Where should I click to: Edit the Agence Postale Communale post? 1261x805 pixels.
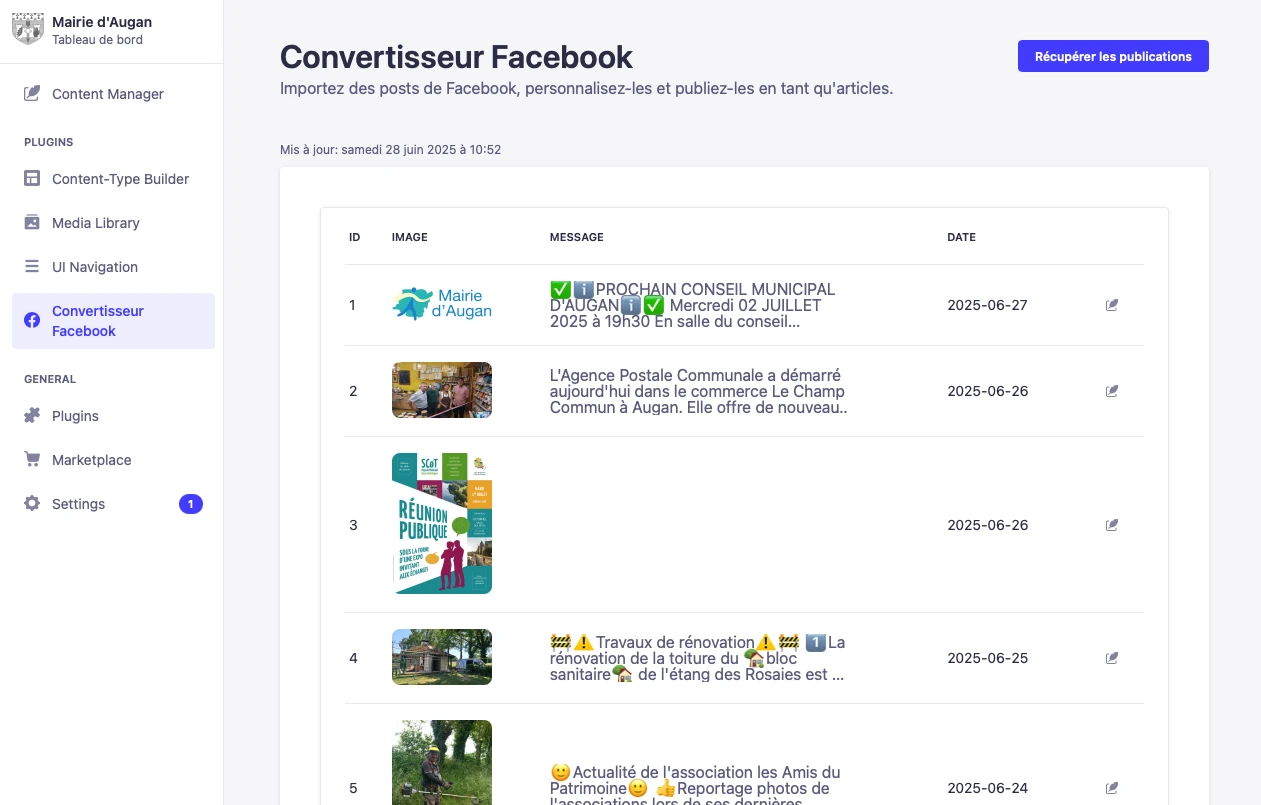(x=1112, y=391)
